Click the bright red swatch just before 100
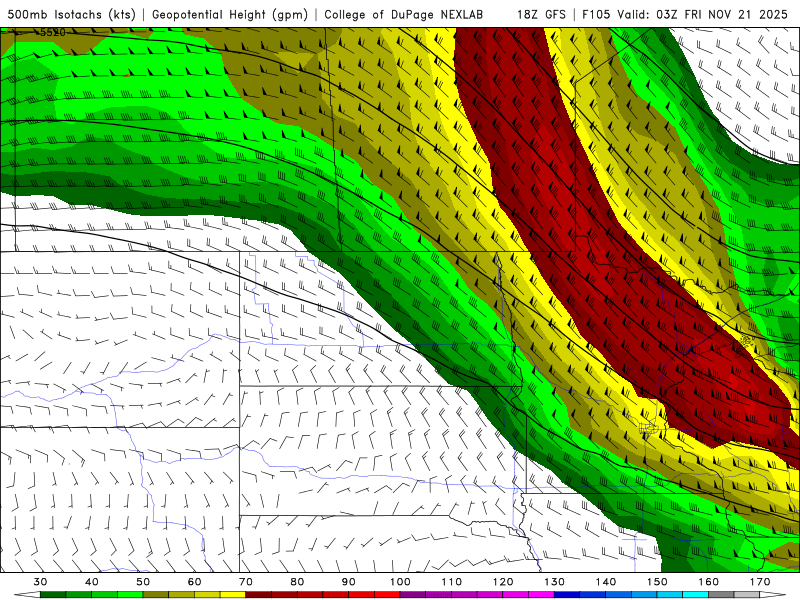The image size is (800, 600). coord(387,594)
